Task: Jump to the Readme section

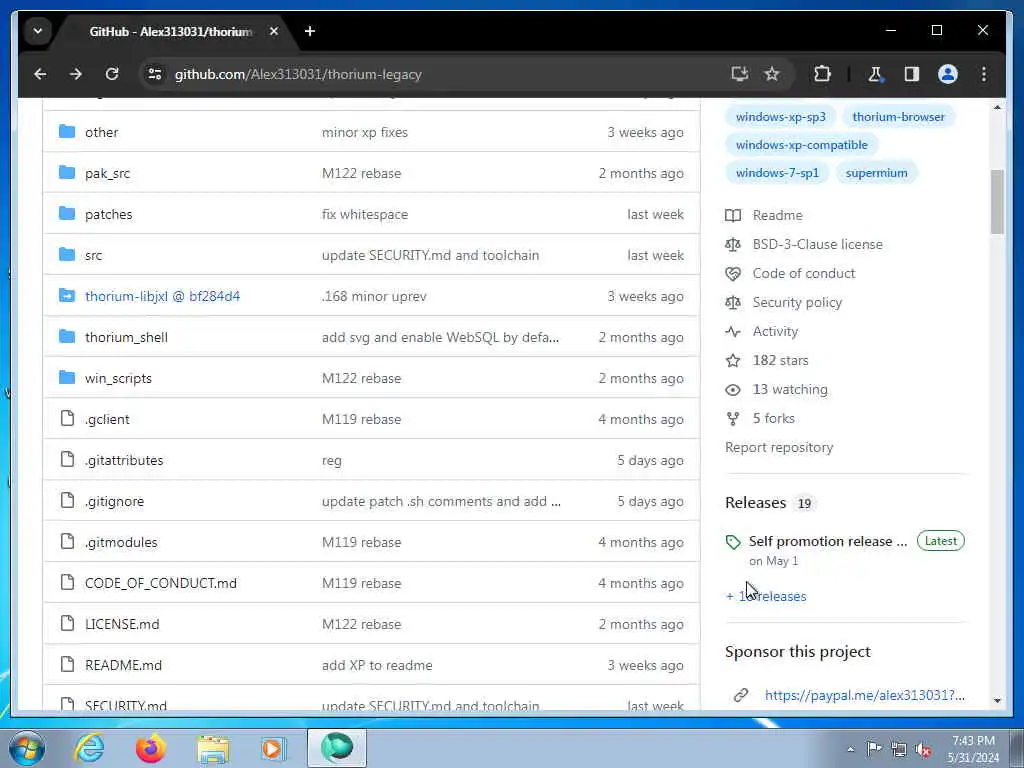Action: pos(777,216)
